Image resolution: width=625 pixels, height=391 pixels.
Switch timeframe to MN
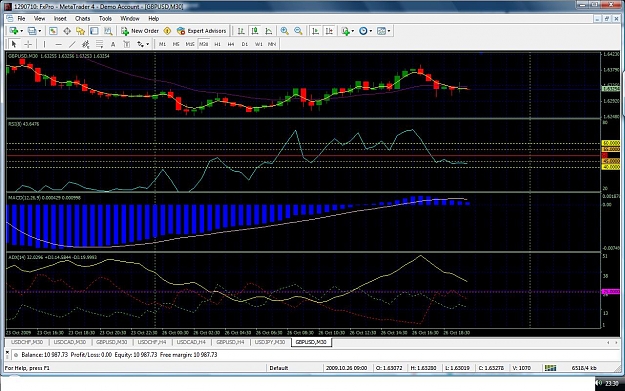coord(272,44)
